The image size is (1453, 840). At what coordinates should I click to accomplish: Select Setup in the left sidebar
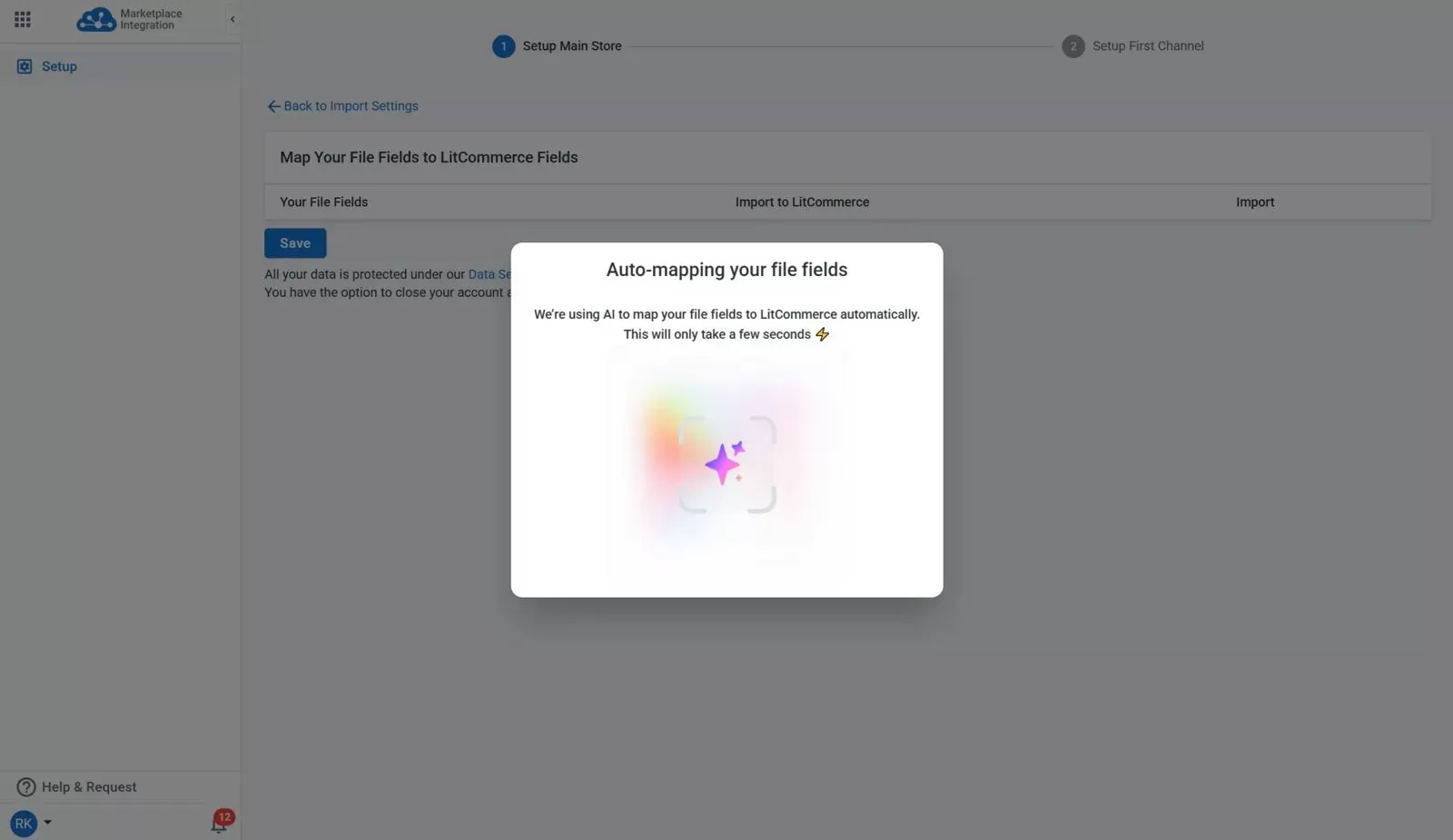click(x=58, y=65)
